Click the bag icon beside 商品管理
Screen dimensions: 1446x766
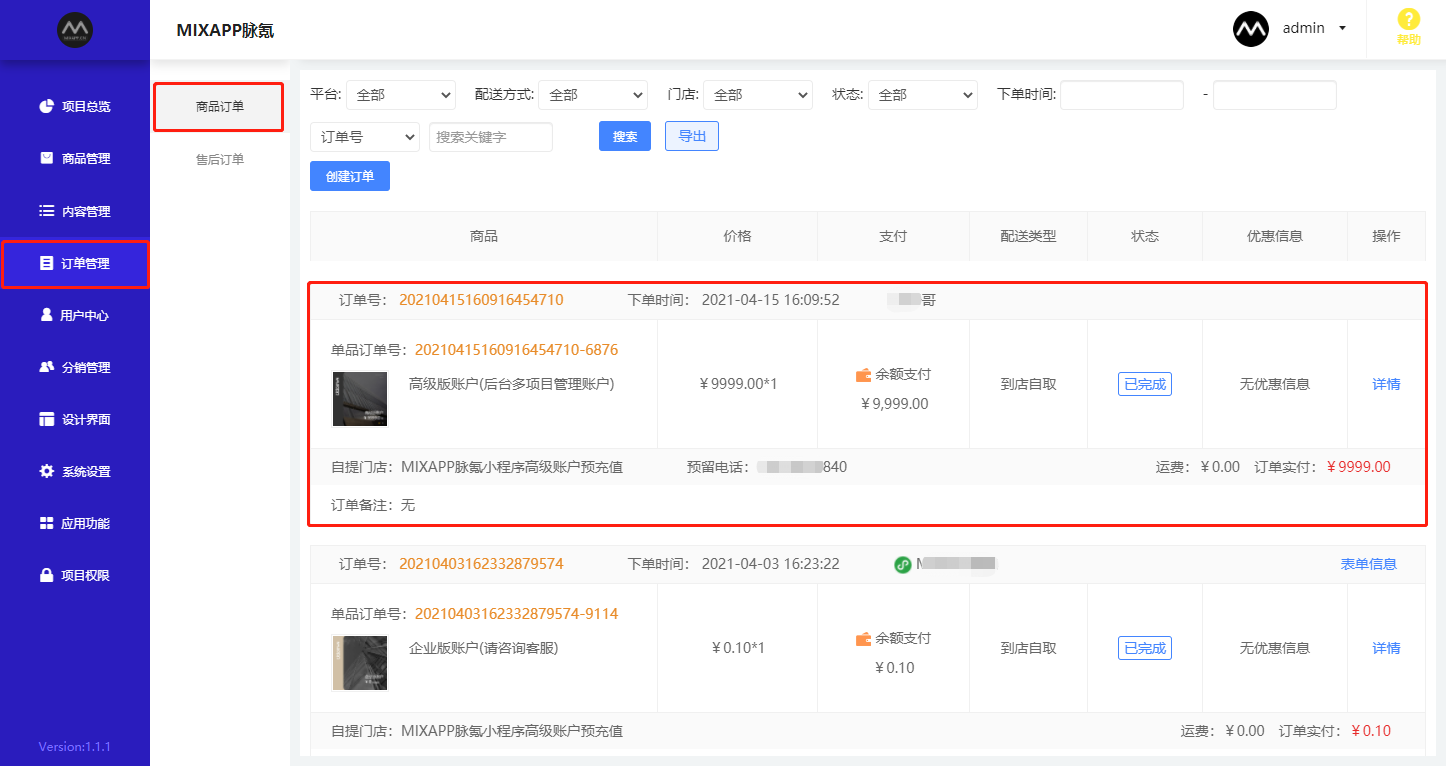click(x=46, y=158)
